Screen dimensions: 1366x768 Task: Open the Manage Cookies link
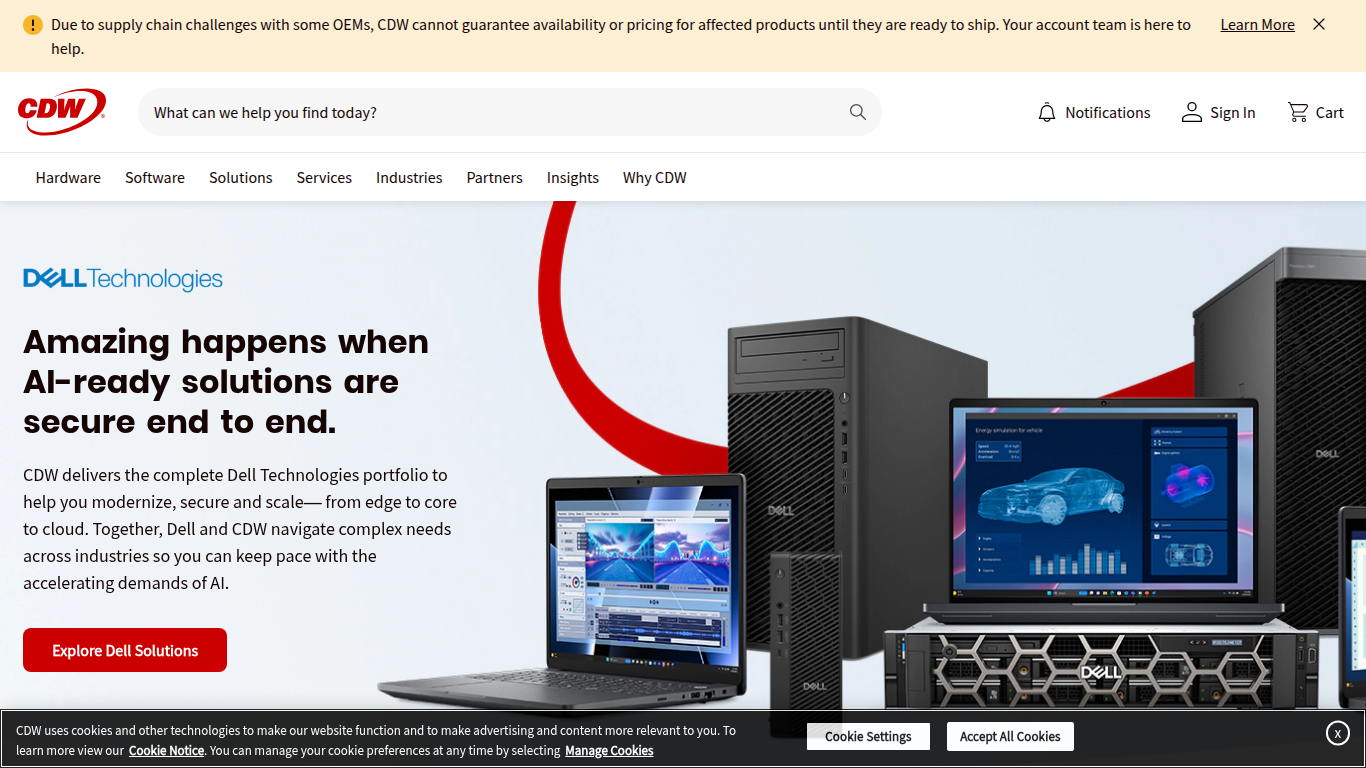[x=609, y=750]
